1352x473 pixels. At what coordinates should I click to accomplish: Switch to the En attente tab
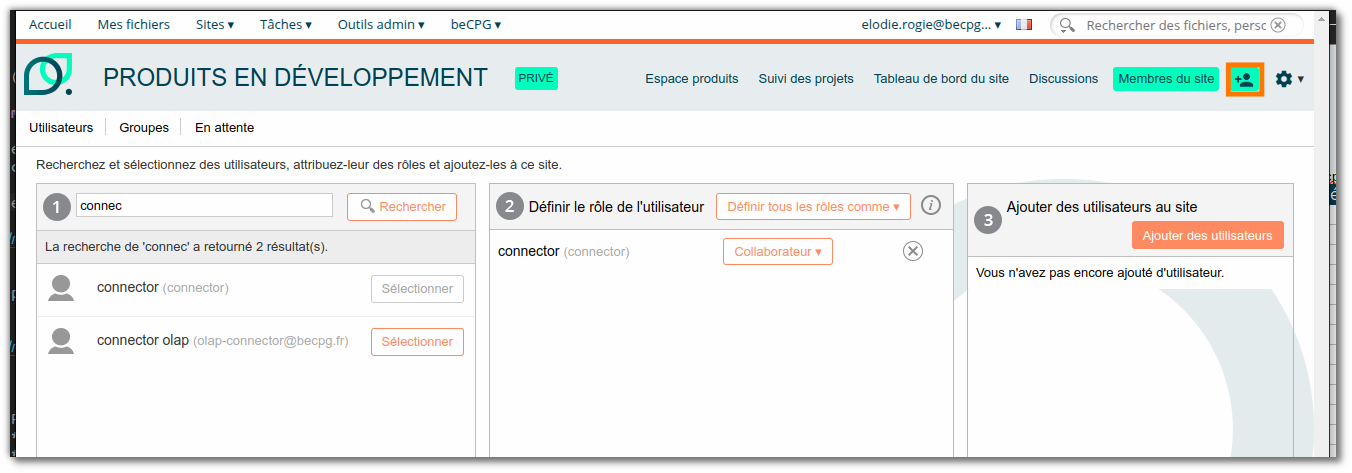[x=224, y=127]
